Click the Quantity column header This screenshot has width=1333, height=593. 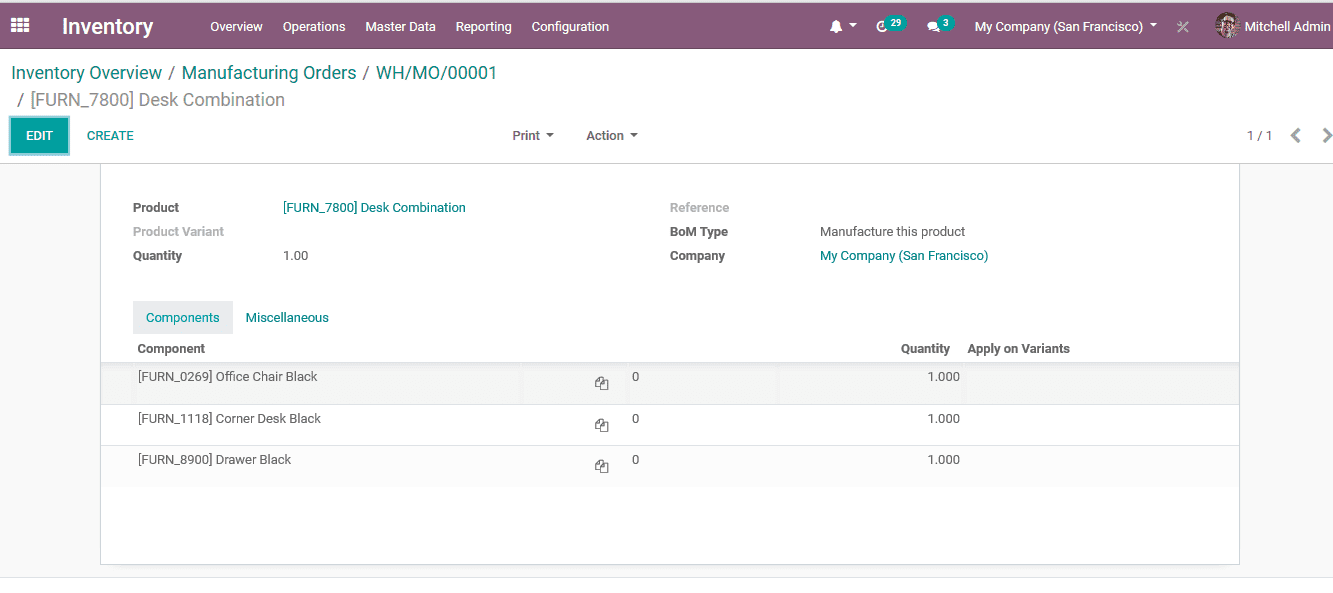point(925,349)
